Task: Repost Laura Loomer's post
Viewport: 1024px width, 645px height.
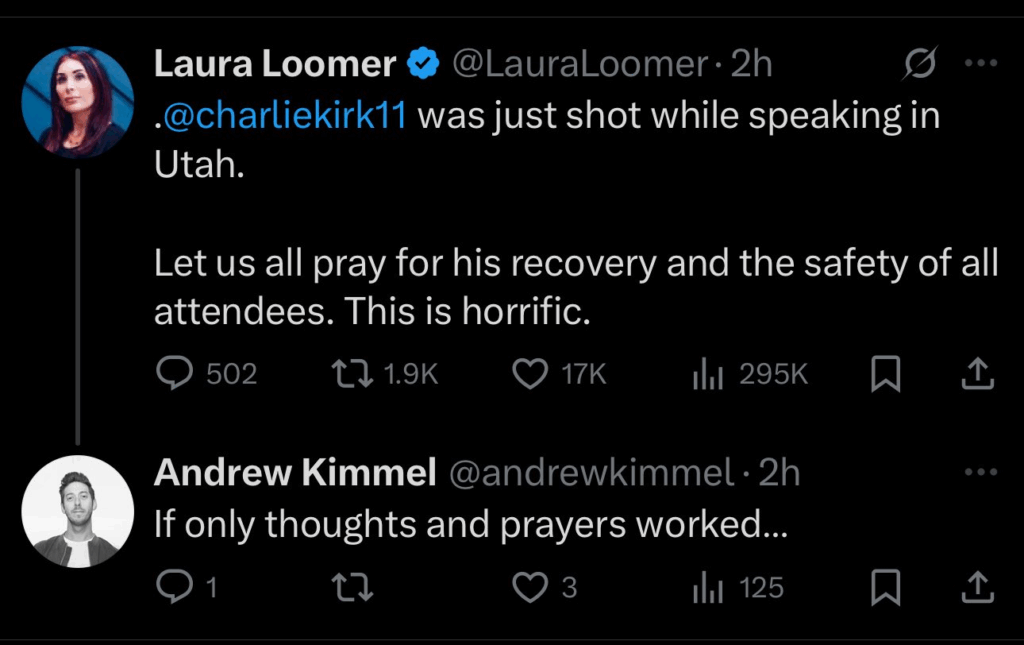Action: 352,374
